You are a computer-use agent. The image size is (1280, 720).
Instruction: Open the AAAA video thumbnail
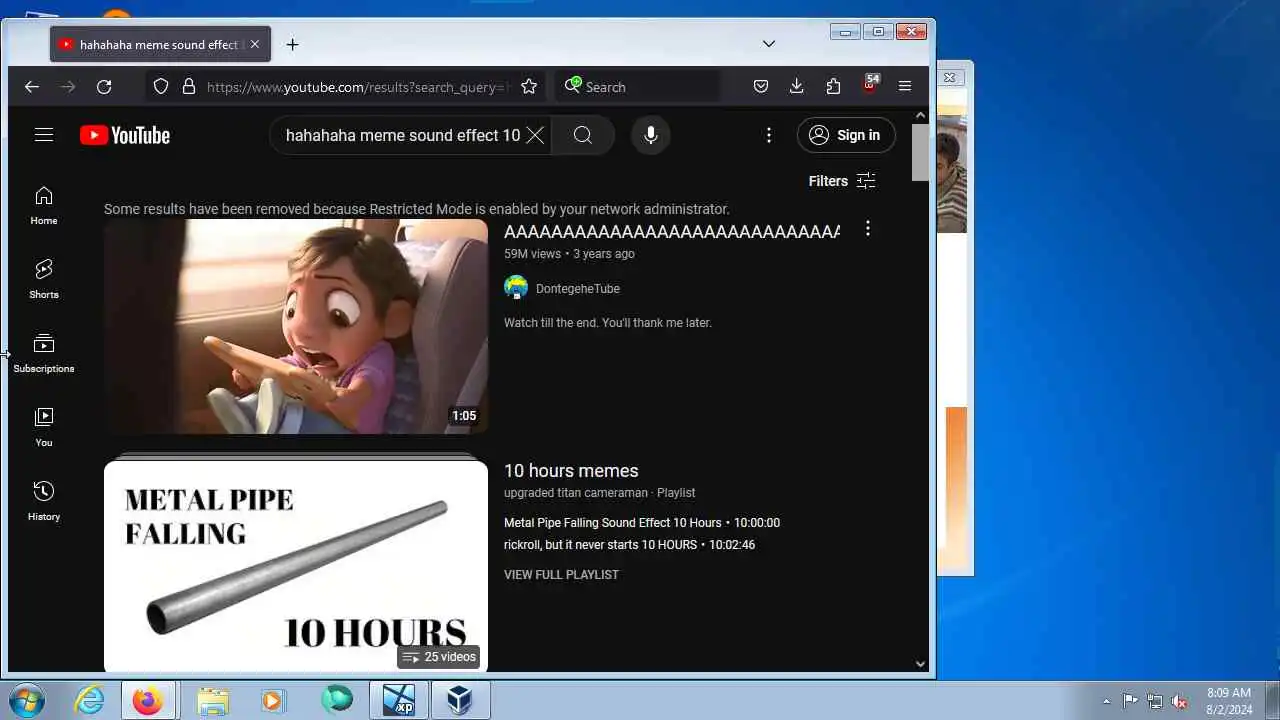296,326
